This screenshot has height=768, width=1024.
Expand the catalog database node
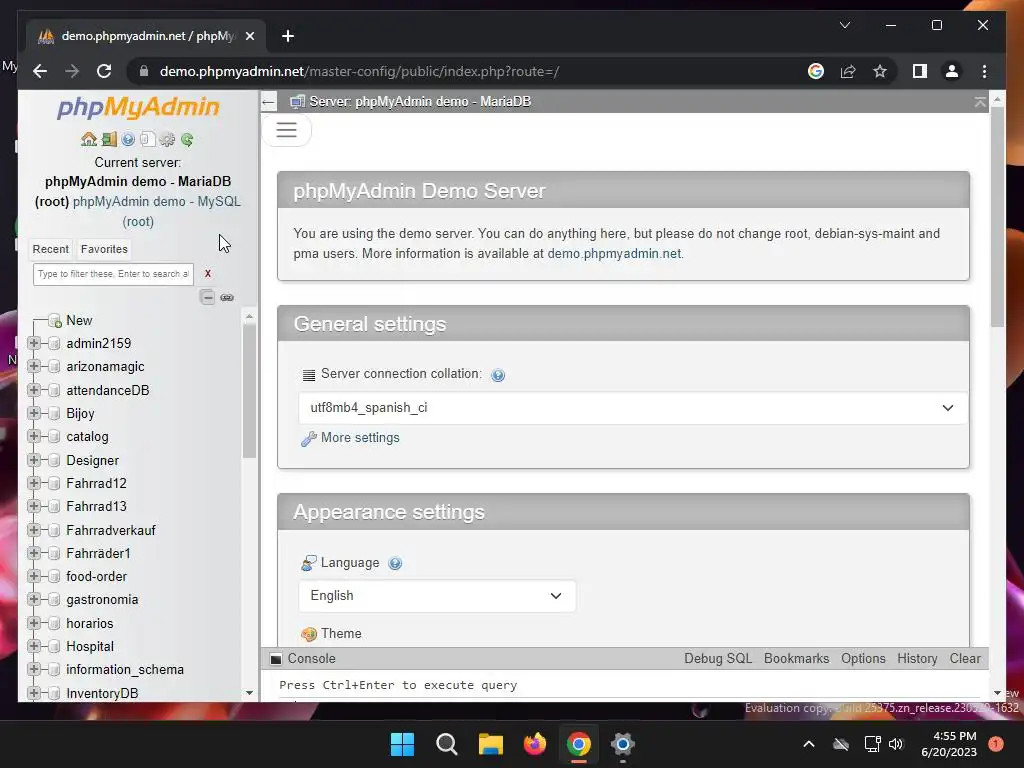pyautogui.click(x=34, y=436)
